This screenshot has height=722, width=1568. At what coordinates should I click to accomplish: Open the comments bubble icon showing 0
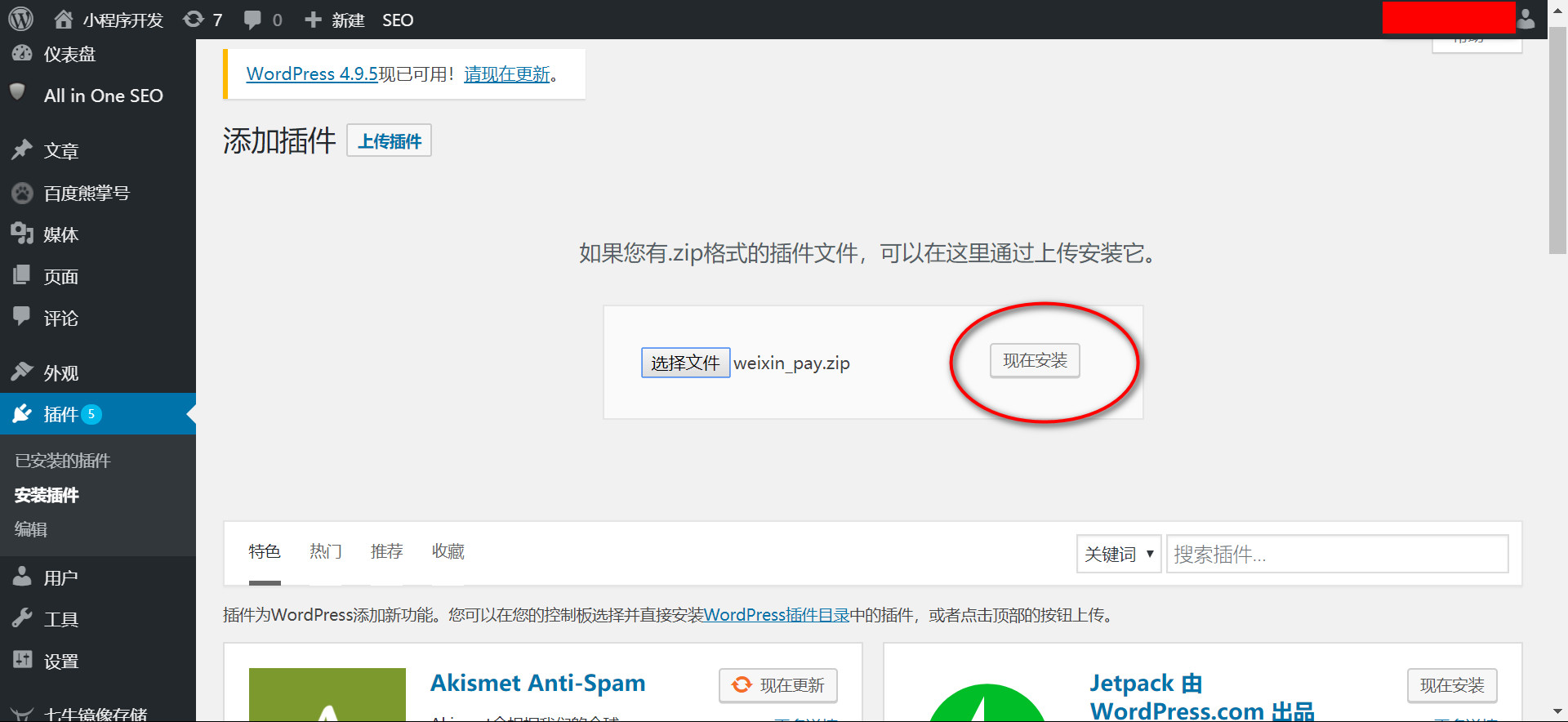click(252, 20)
